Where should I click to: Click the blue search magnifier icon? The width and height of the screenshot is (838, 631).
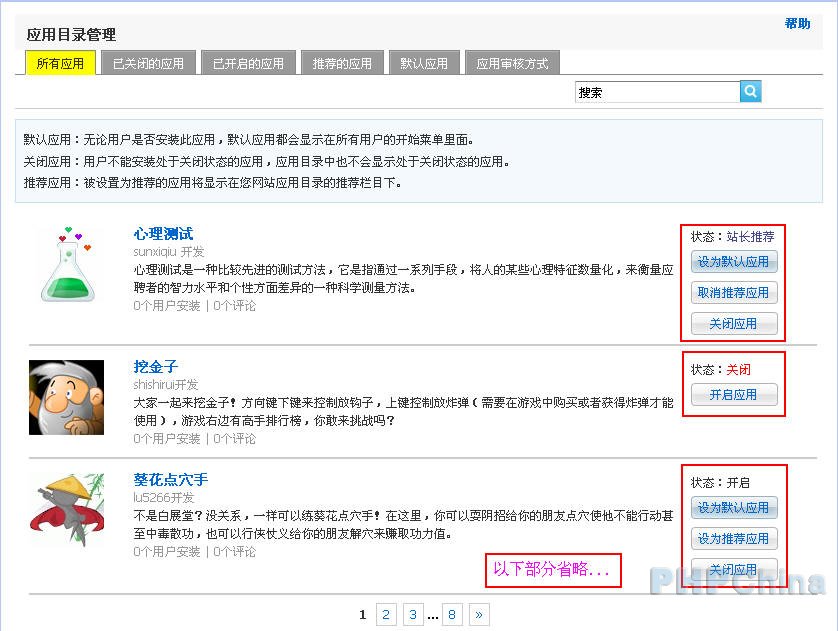(750, 91)
